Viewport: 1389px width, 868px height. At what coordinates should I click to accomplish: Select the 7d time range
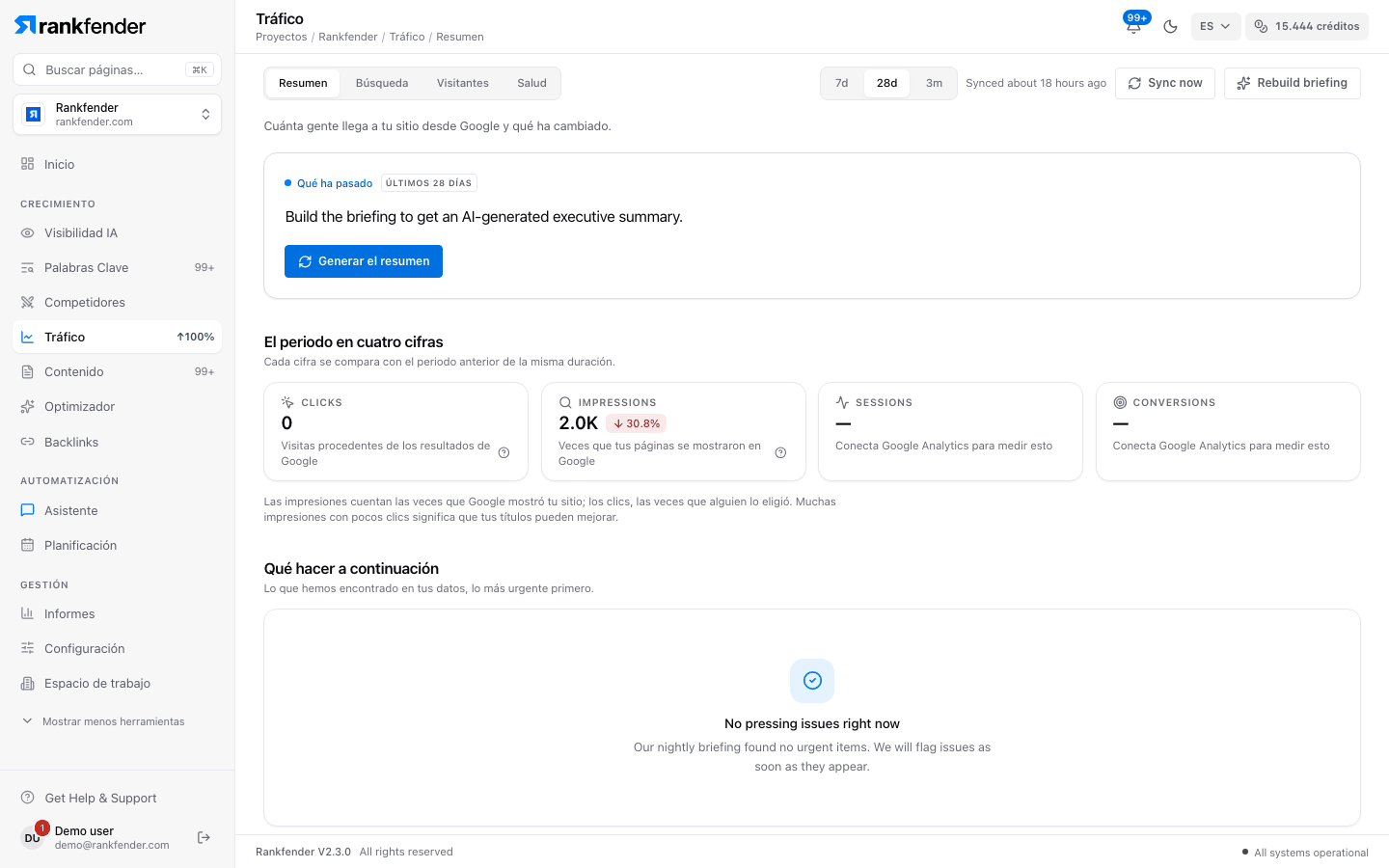[x=842, y=83]
